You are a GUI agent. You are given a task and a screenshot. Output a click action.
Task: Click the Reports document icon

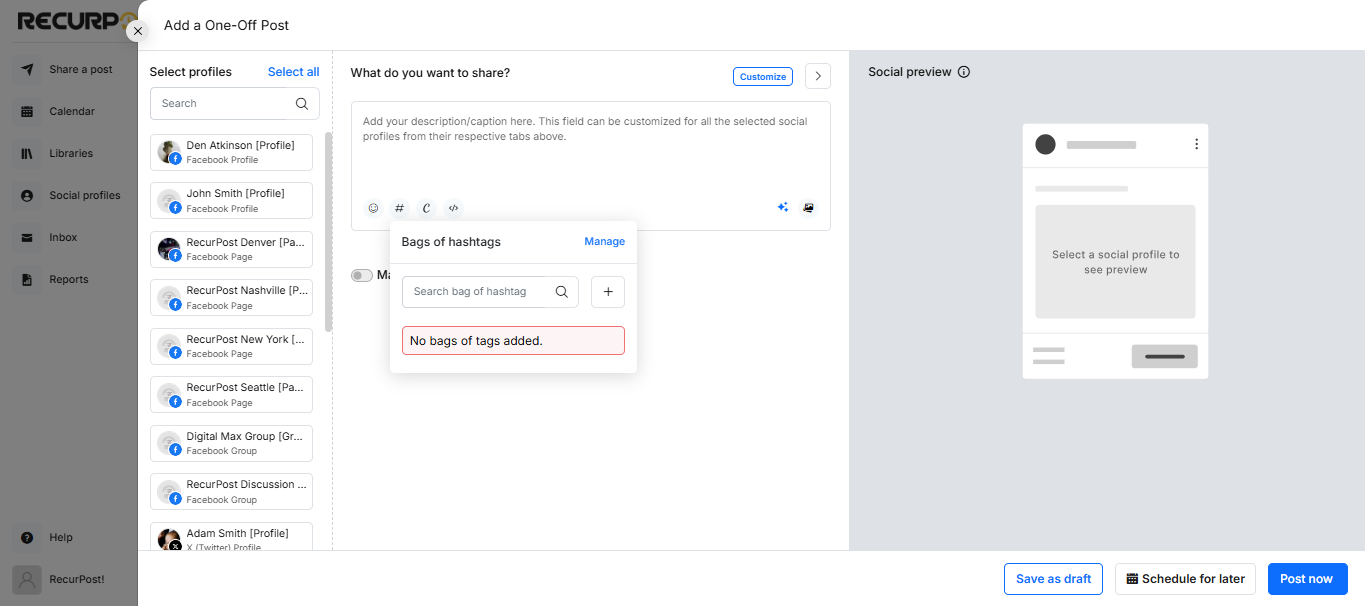pyautogui.click(x=27, y=280)
